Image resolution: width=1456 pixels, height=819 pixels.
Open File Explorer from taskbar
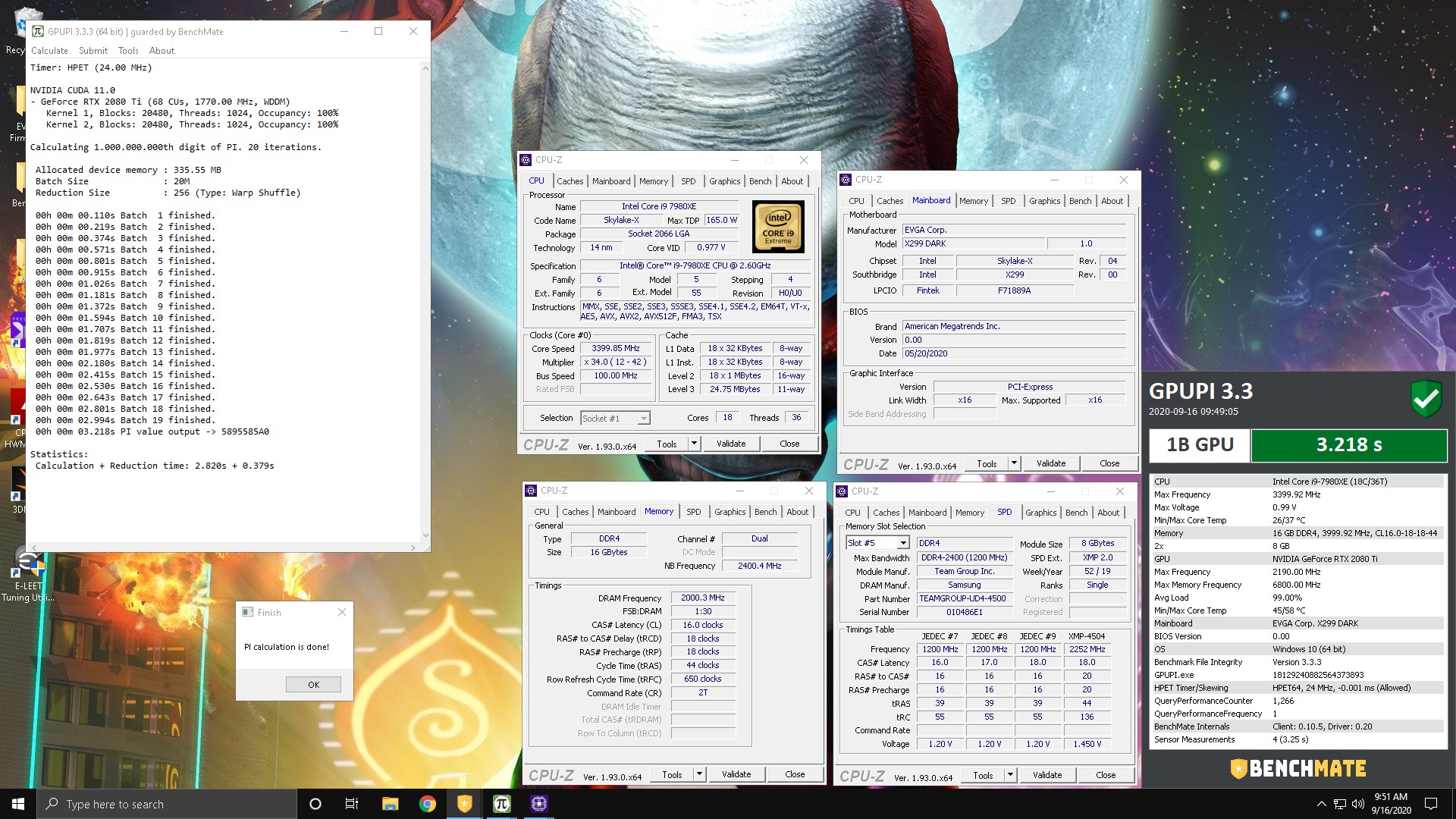tap(391, 804)
